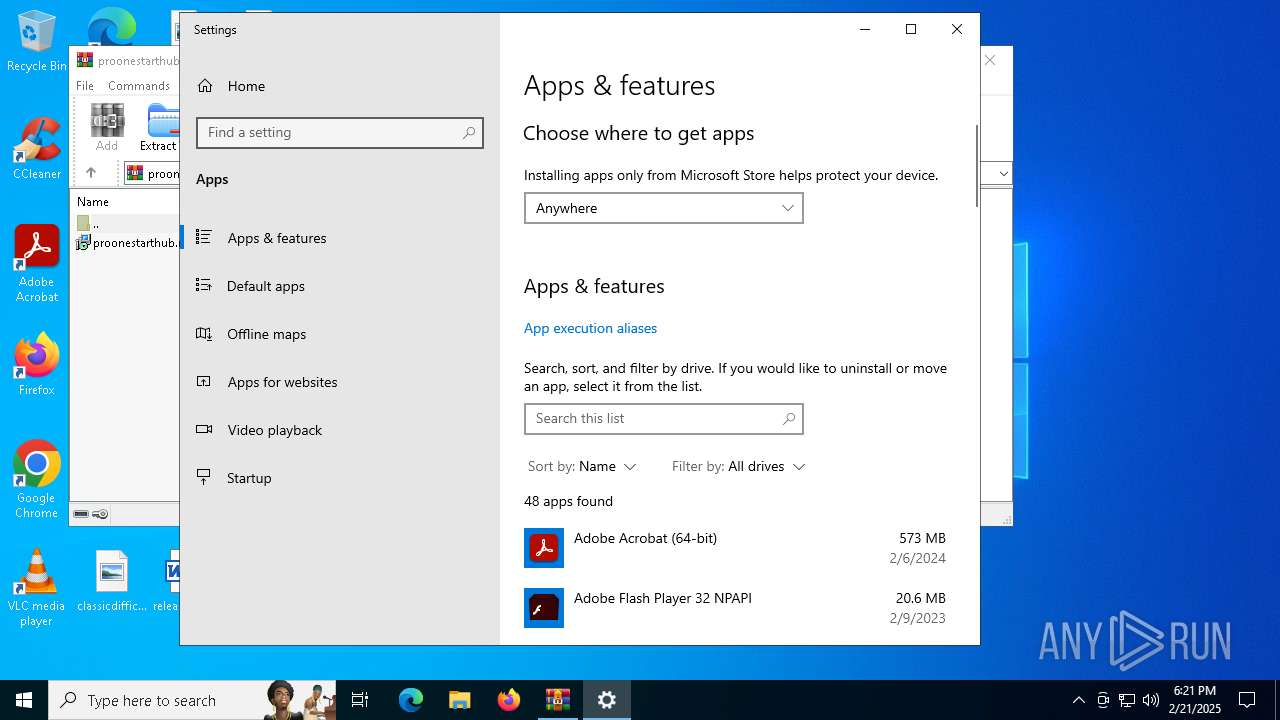Screen dimensions: 1280x720
Task: Show hidden system tray icons
Action: click(x=1078, y=700)
